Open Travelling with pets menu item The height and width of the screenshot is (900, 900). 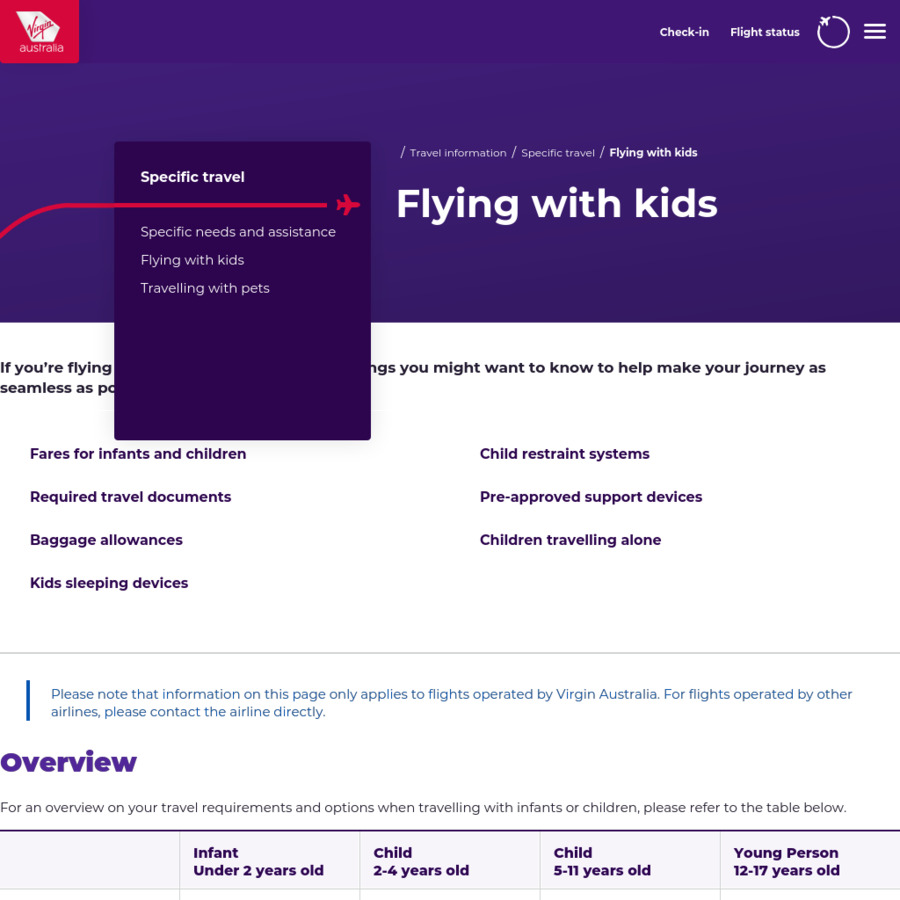205,288
